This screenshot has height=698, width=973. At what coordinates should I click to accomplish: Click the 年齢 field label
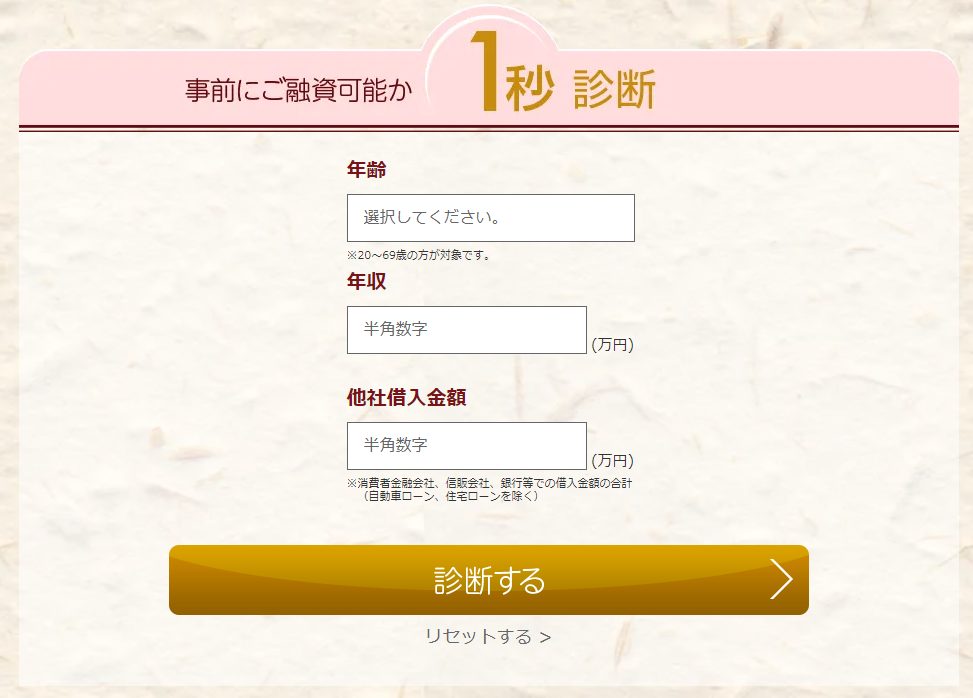pyautogui.click(x=366, y=170)
